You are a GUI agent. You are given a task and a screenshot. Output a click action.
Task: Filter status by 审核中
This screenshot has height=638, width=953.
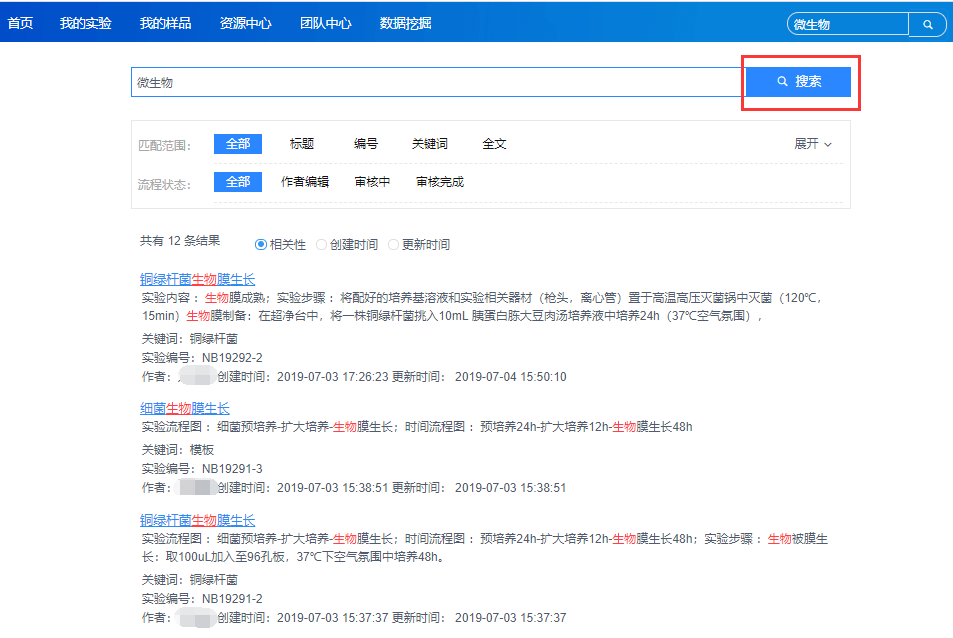point(373,182)
